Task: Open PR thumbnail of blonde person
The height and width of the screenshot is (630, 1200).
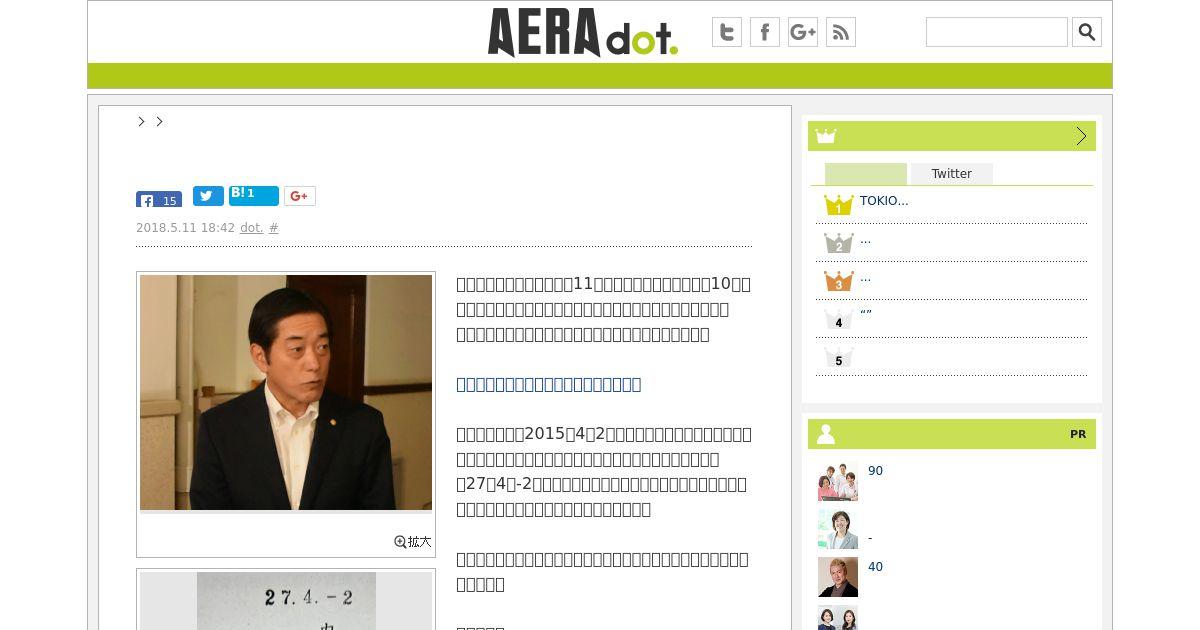Action: pos(838,577)
